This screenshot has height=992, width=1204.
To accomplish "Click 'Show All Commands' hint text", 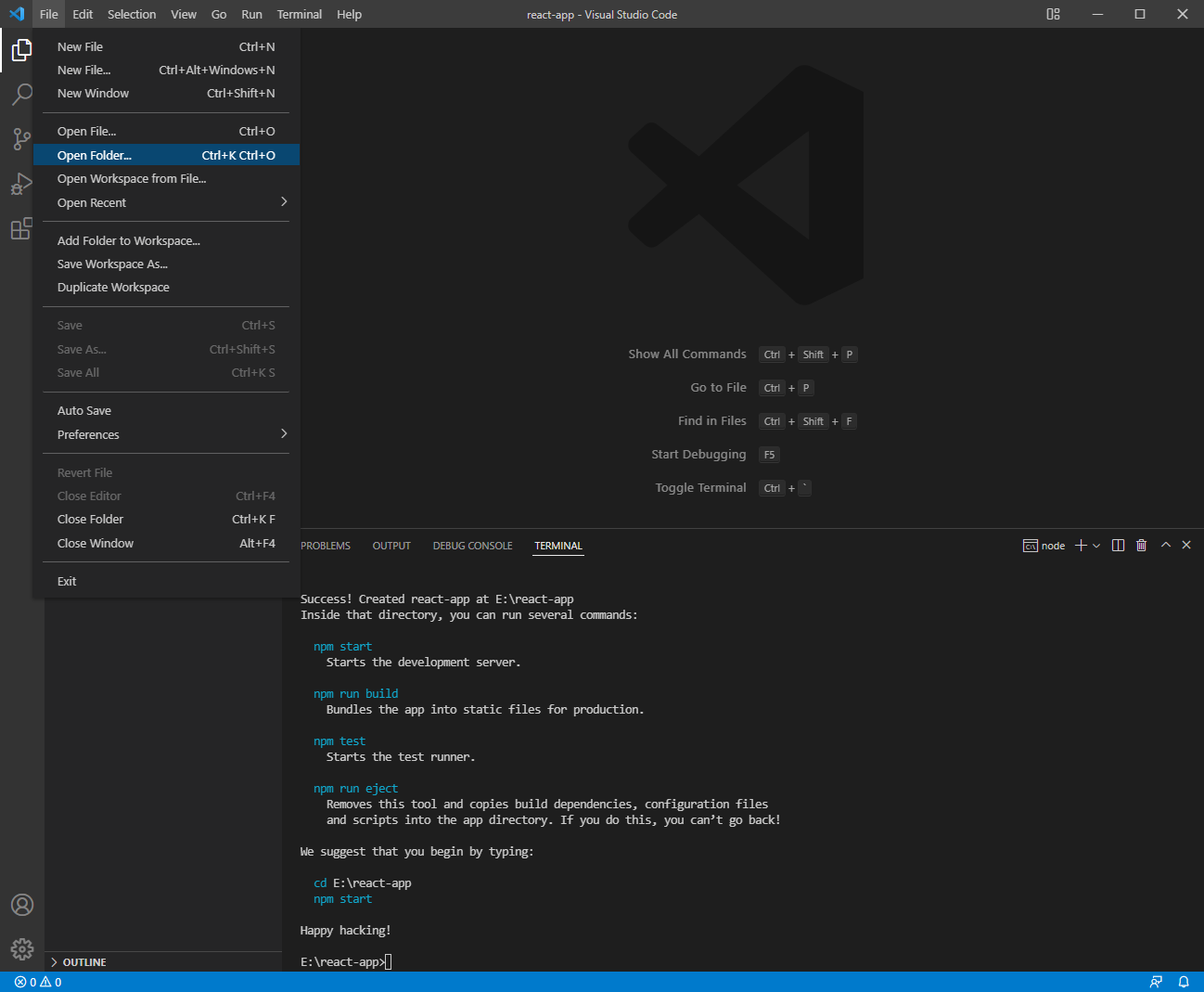I will click(x=687, y=354).
